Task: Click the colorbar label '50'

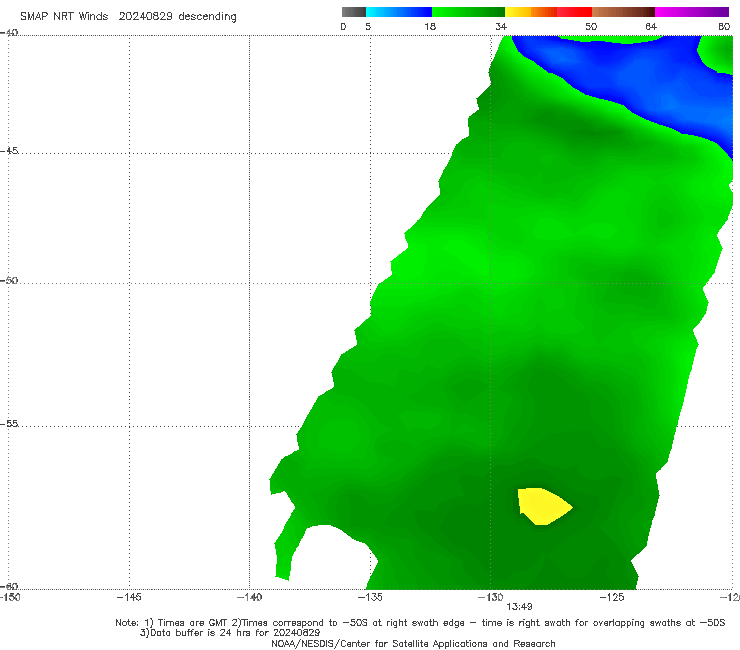Action: pyautogui.click(x=591, y=27)
